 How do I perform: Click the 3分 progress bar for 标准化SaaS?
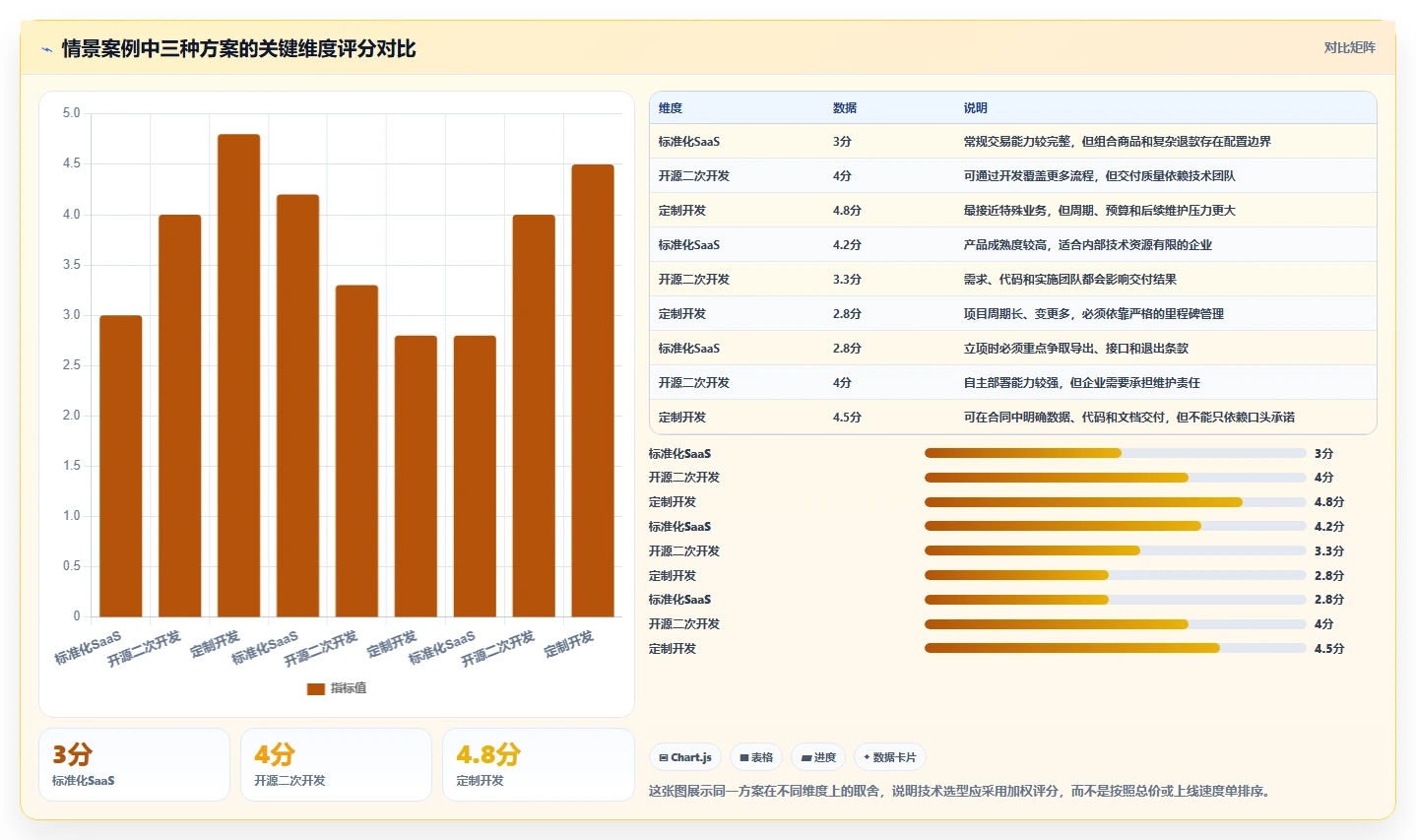[1115, 453]
